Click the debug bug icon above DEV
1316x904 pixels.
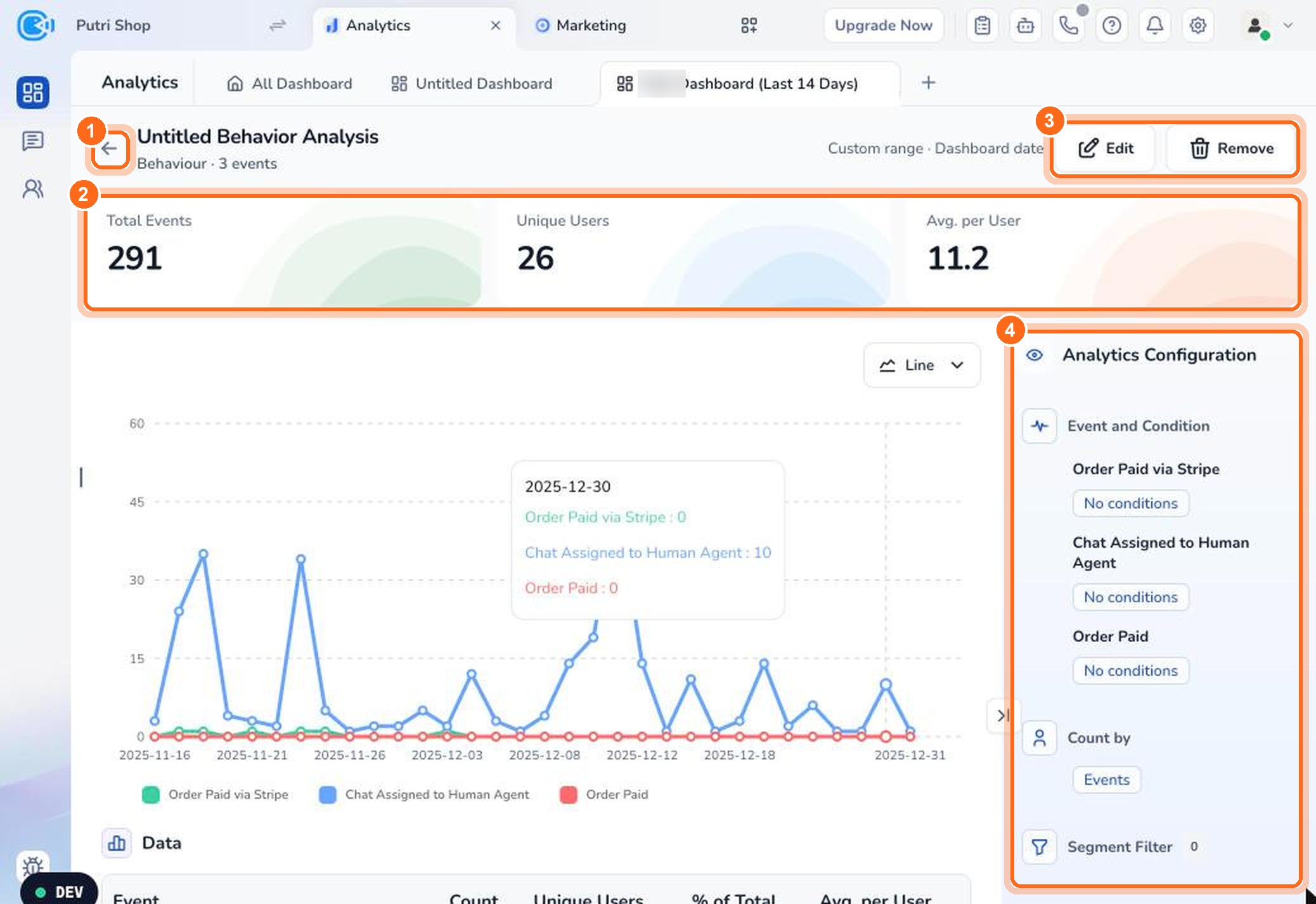(32, 865)
